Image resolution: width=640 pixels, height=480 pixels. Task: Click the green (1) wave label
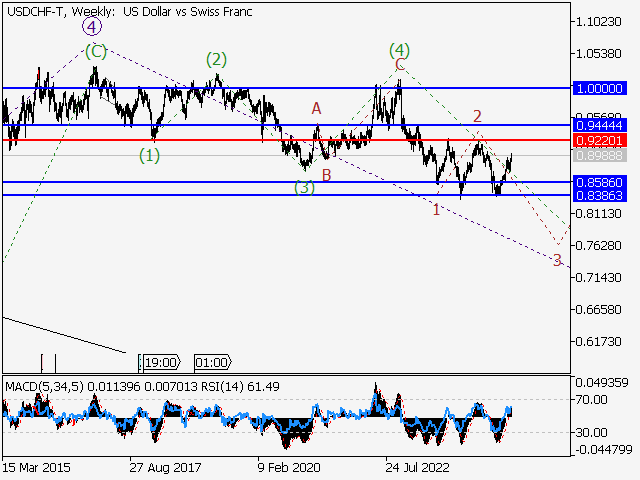[x=149, y=155]
